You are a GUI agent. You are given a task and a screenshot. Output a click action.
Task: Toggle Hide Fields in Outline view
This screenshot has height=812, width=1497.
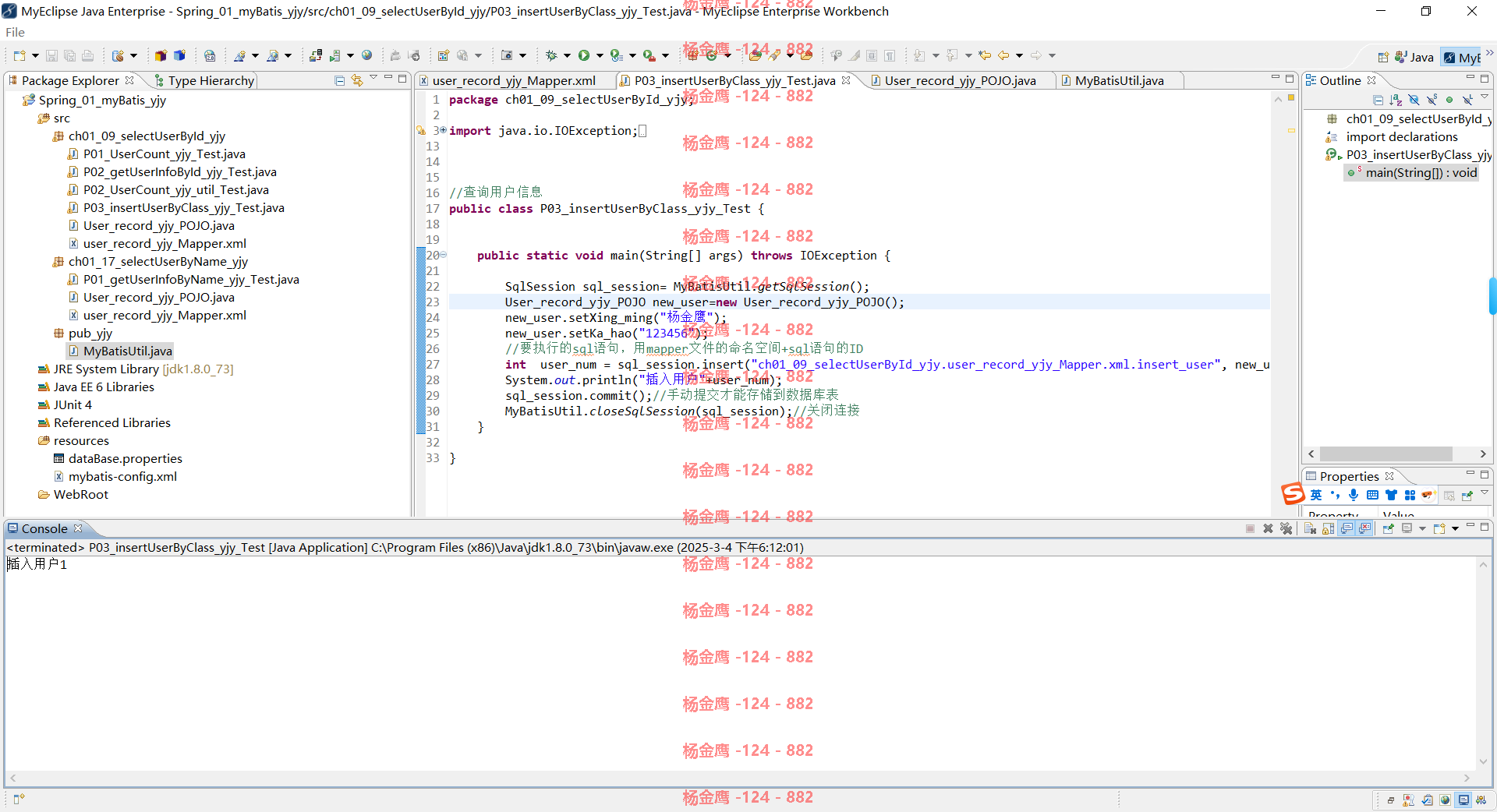1414,100
